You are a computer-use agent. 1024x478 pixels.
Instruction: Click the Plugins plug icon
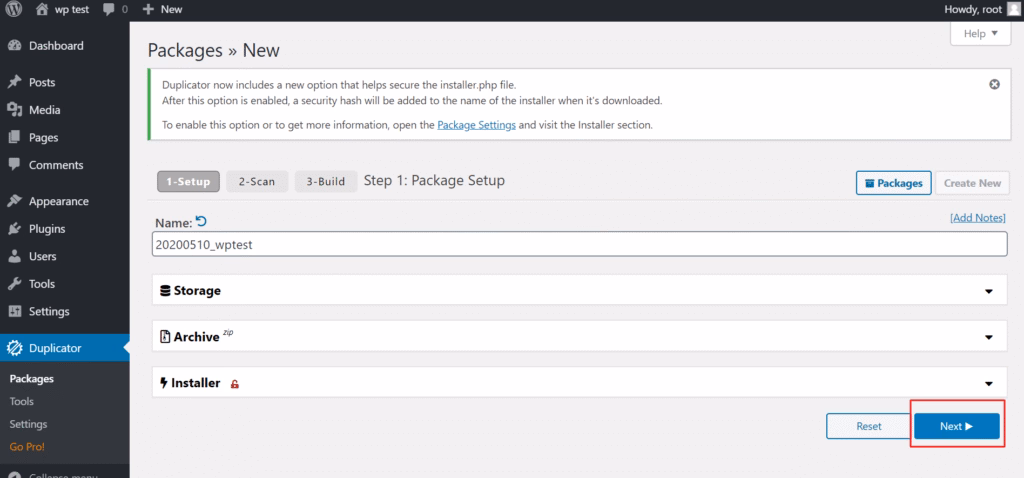coord(14,229)
